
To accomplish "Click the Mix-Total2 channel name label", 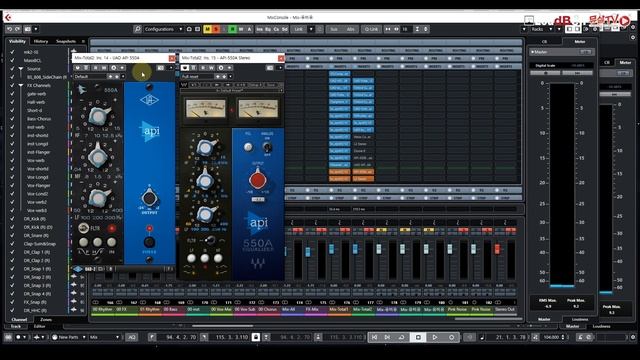I will [362, 309].
